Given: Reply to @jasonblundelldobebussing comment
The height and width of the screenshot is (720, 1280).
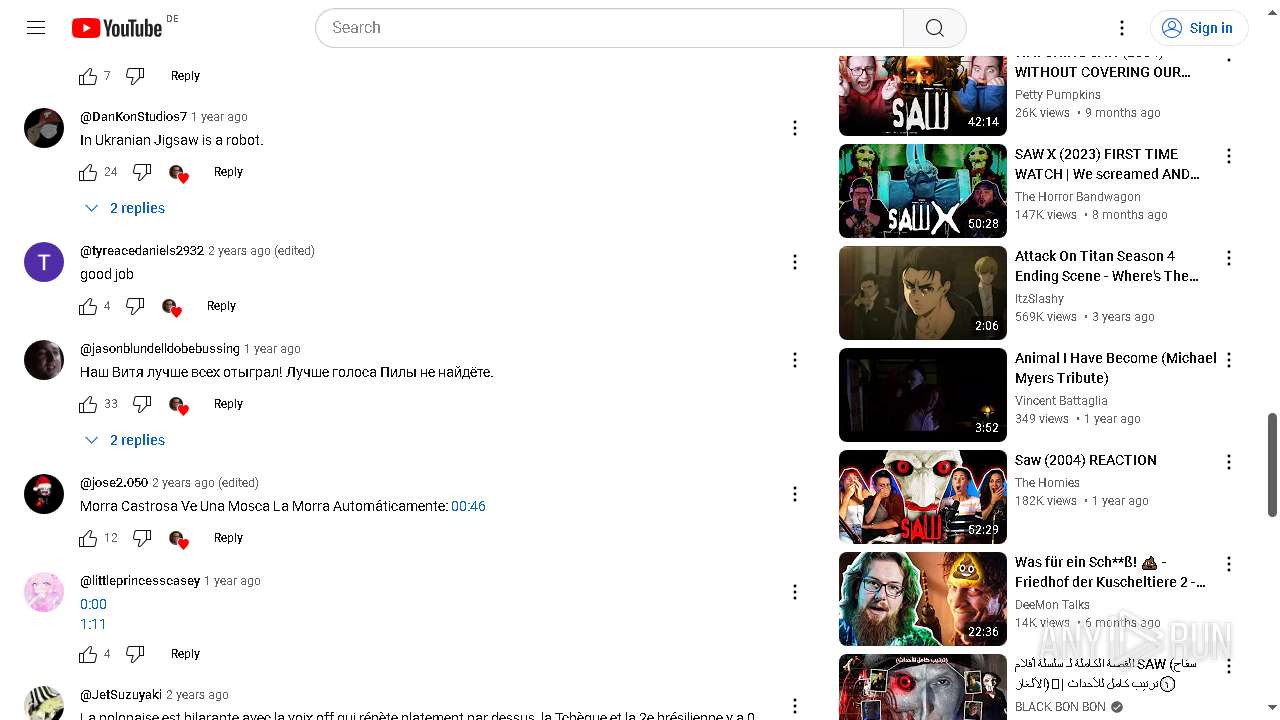Looking at the screenshot, I should click(228, 404).
